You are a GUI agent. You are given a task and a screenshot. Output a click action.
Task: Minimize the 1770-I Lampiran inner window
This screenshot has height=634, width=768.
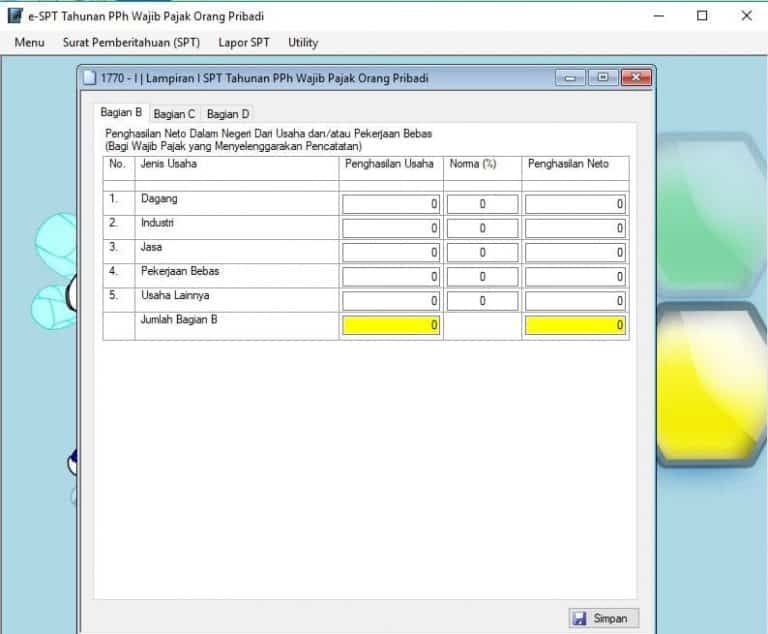(572, 78)
